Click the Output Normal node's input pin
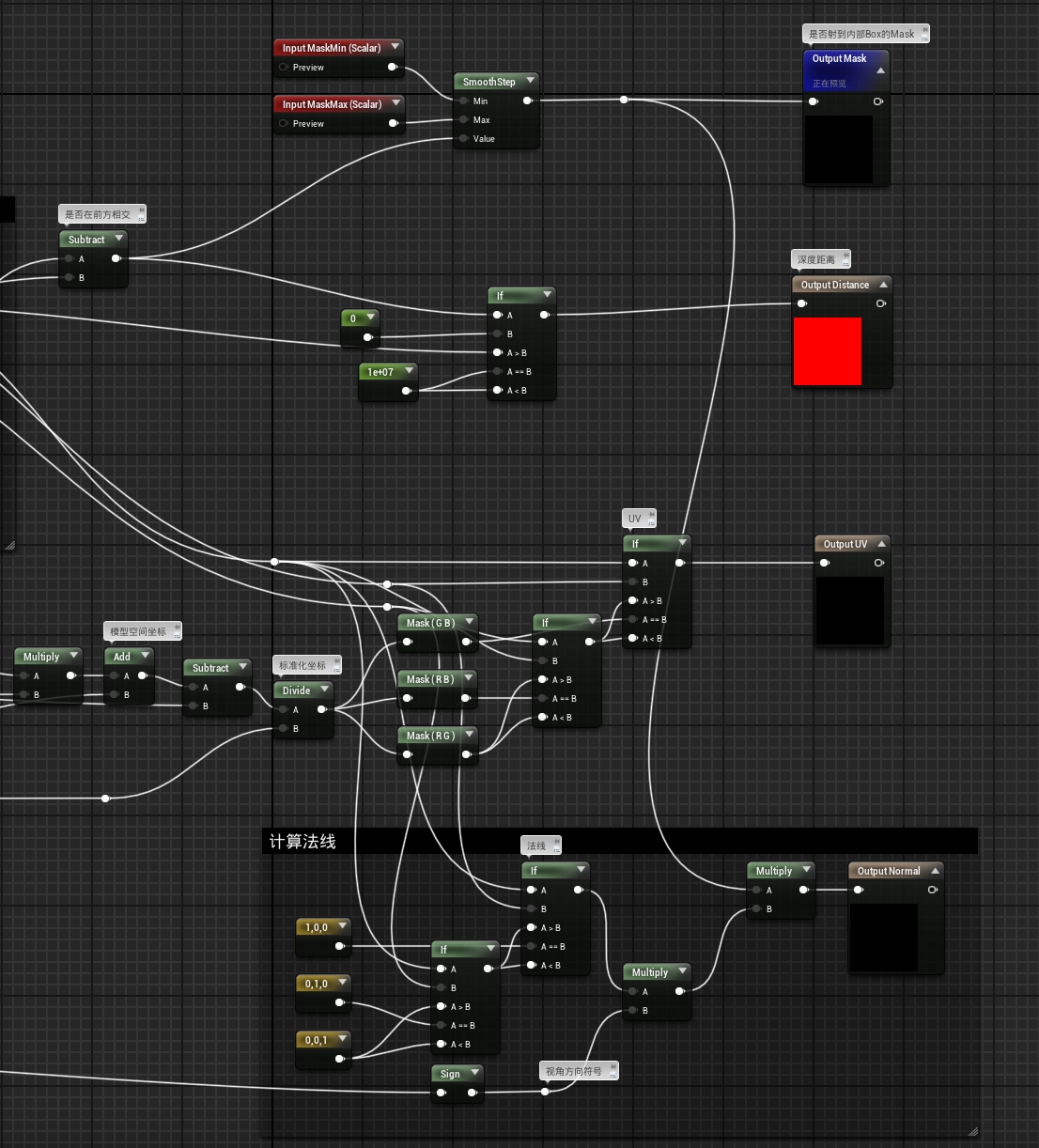1039x1148 pixels. click(x=858, y=890)
